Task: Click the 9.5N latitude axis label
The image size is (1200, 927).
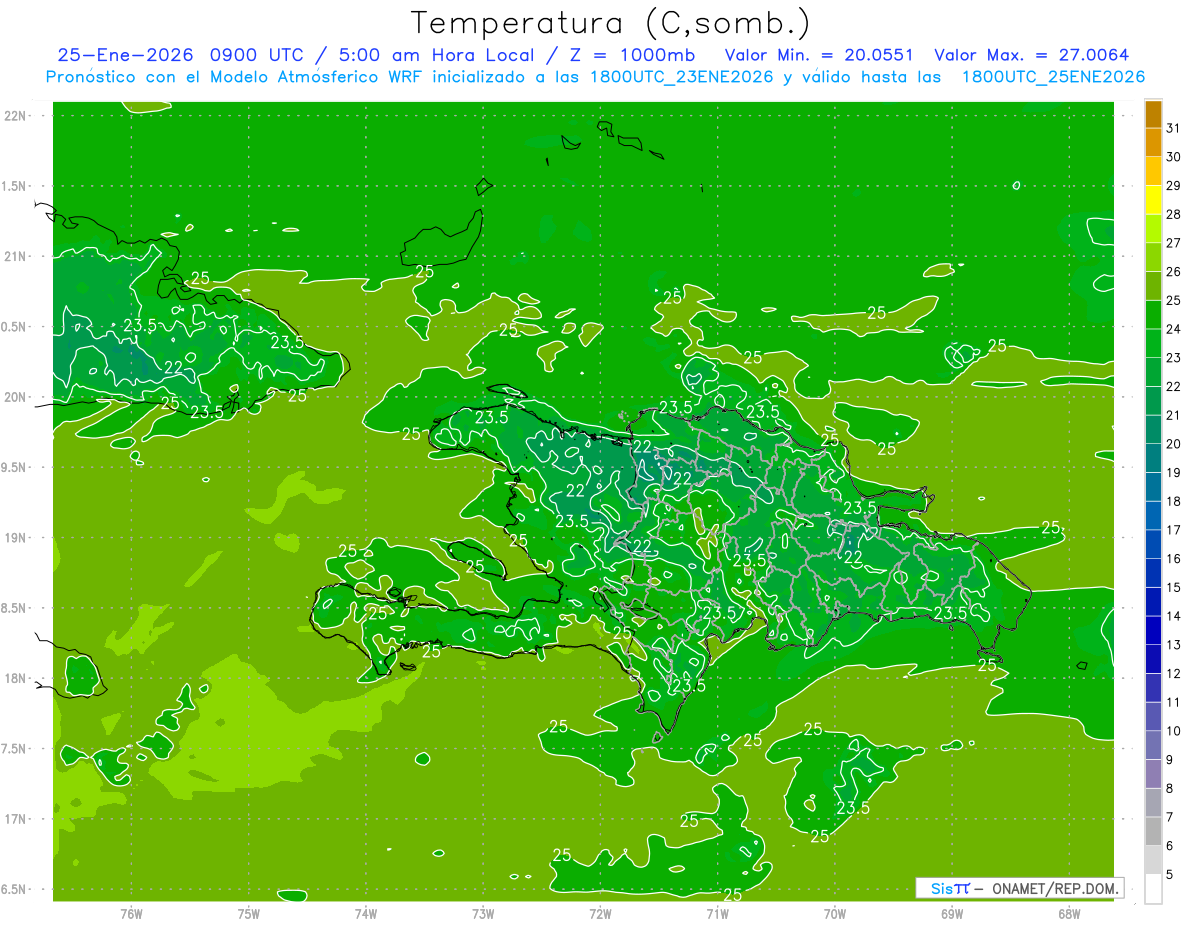Action: click(14, 467)
